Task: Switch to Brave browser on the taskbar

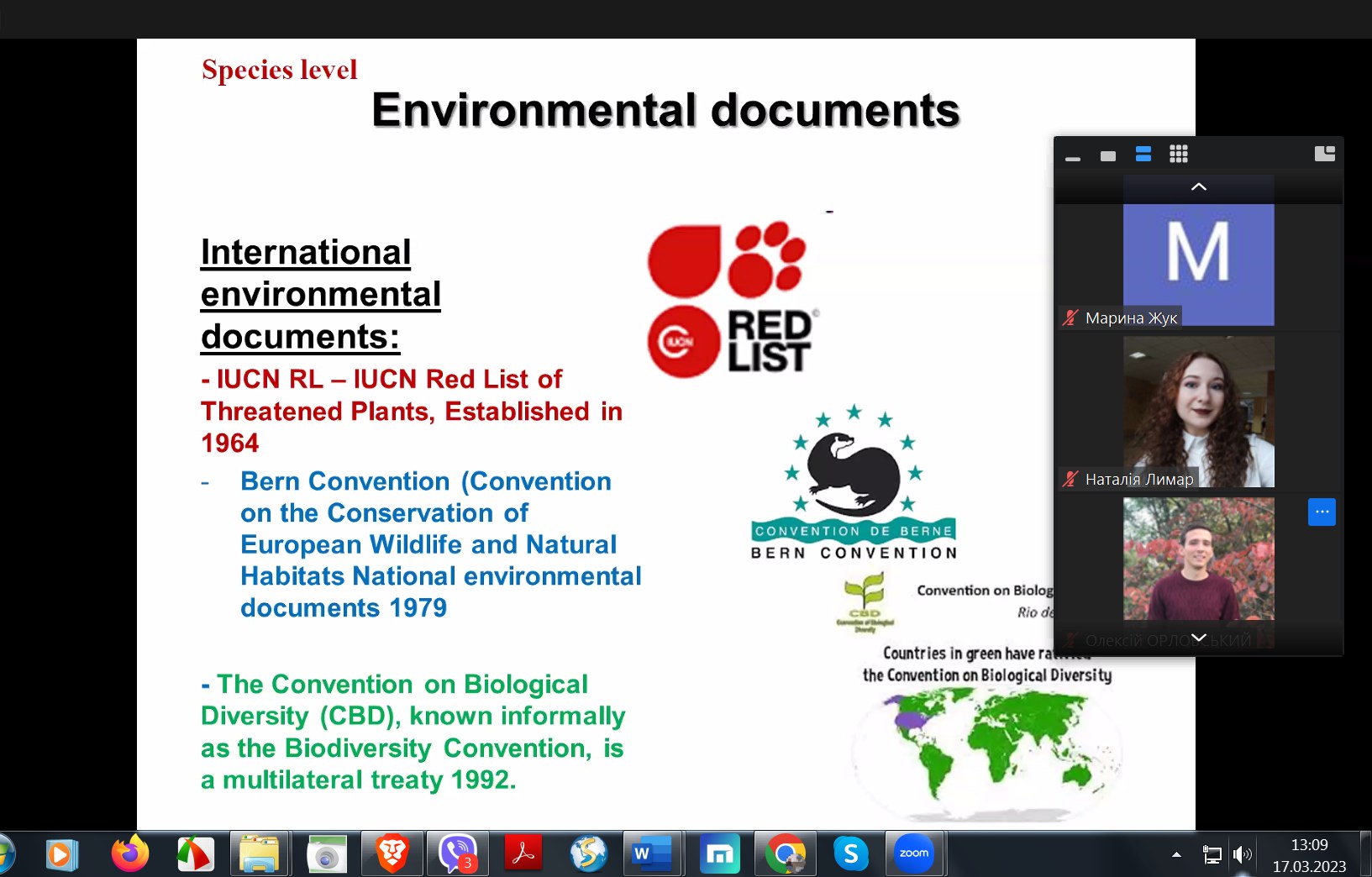Action: [x=392, y=854]
